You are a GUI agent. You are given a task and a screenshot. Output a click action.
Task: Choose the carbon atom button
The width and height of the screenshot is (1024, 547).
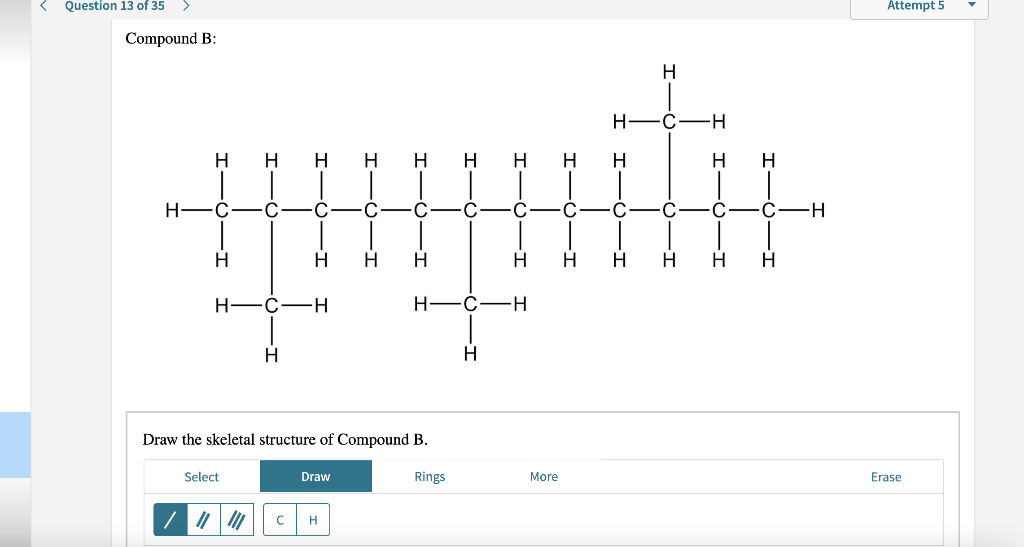point(280,520)
